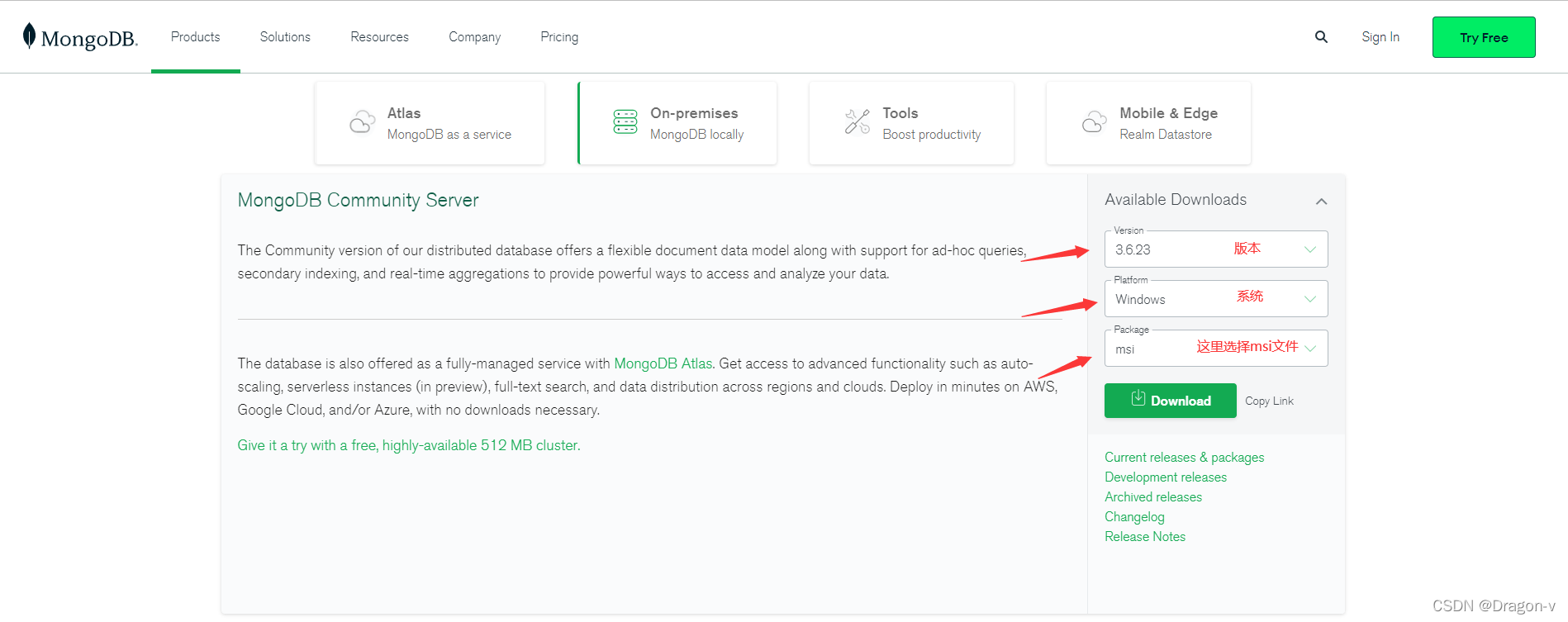Click the Sign In link
The height and width of the screenshot is (622, 1568).
[x=1380, y=37]
